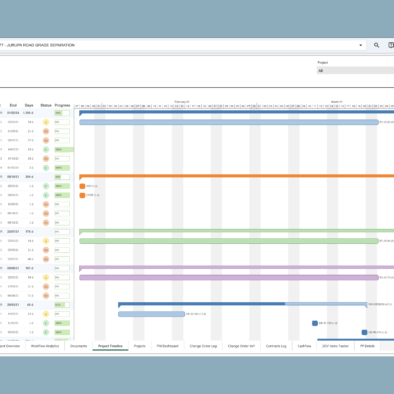The width and height of the screenshot is (394, 394).
Task: Select the short light blue task bar
Action: click(x=152, y=314)
